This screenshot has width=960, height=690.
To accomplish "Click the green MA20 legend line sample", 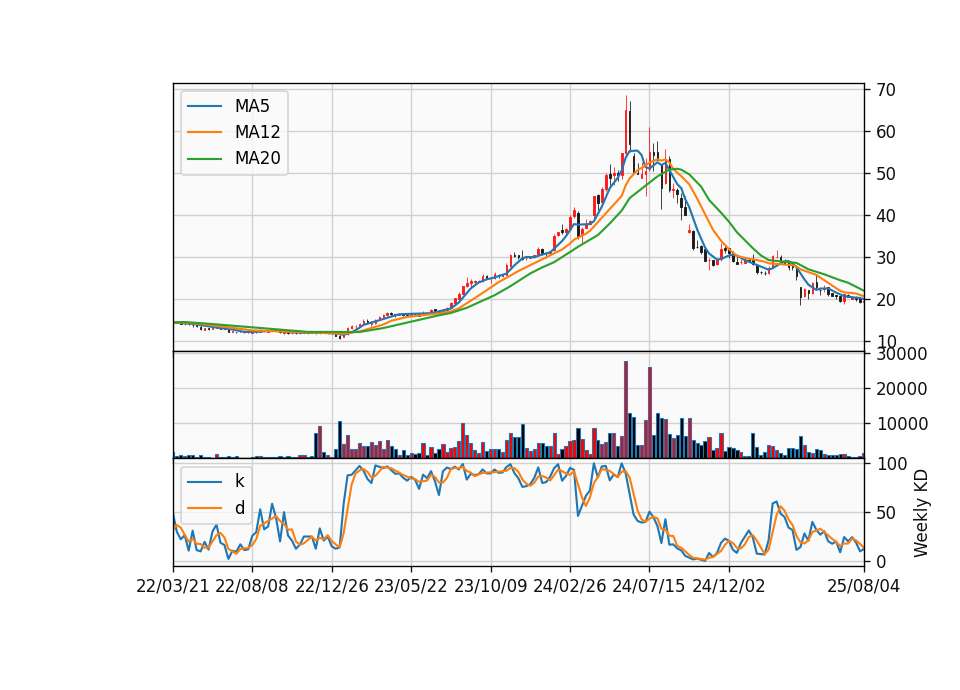I will [204, 159].
